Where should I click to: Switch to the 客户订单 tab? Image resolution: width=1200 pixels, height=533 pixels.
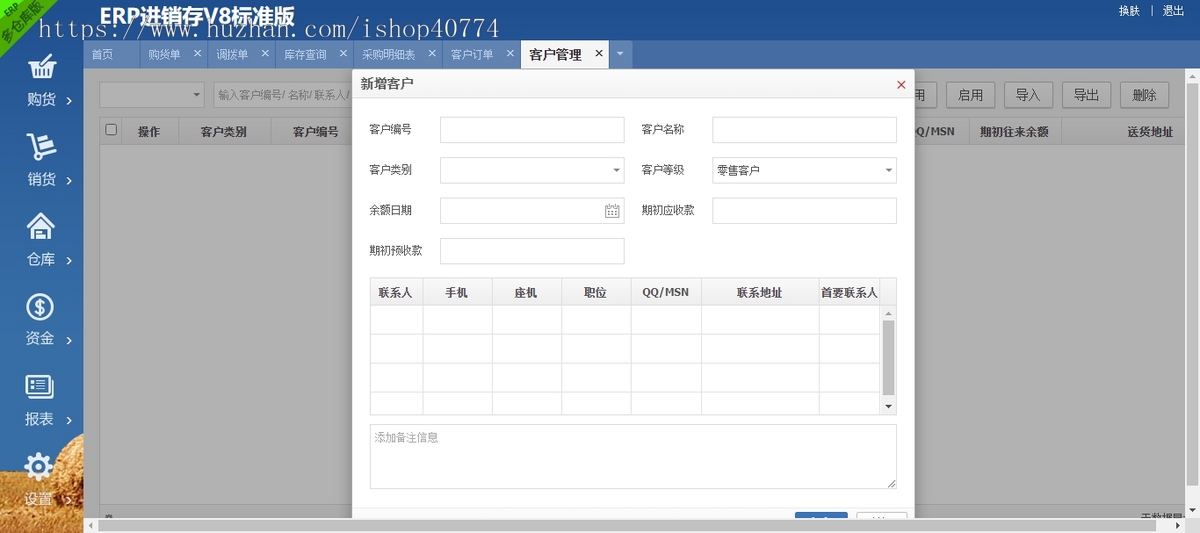point(472,55)
